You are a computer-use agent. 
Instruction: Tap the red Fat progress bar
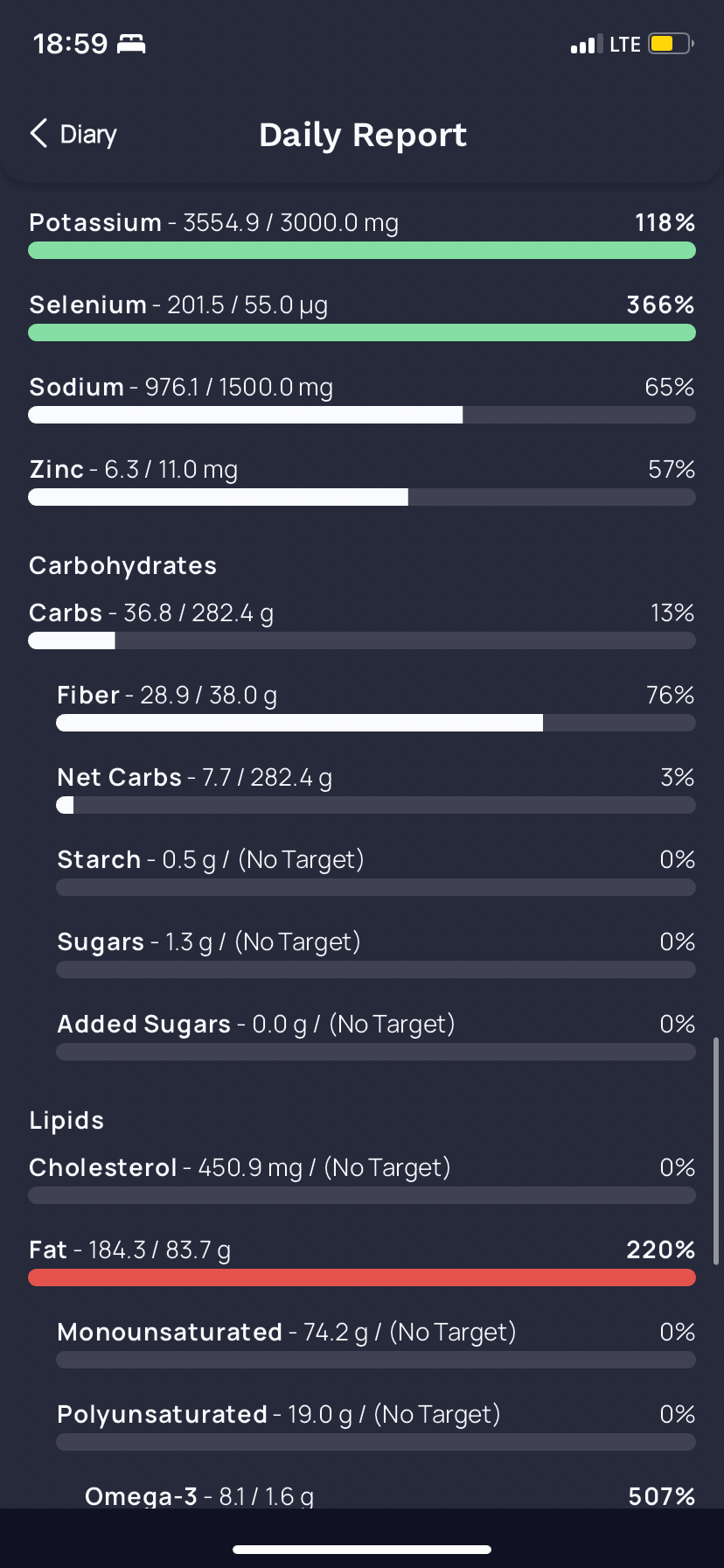(x=362, y=1277)
